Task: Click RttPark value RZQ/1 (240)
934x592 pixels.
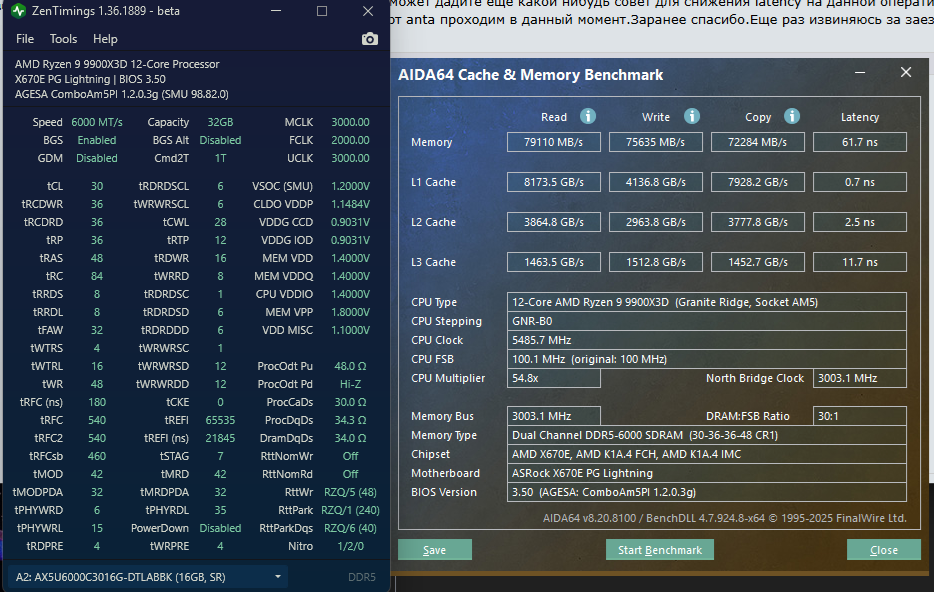Action: 350,510
